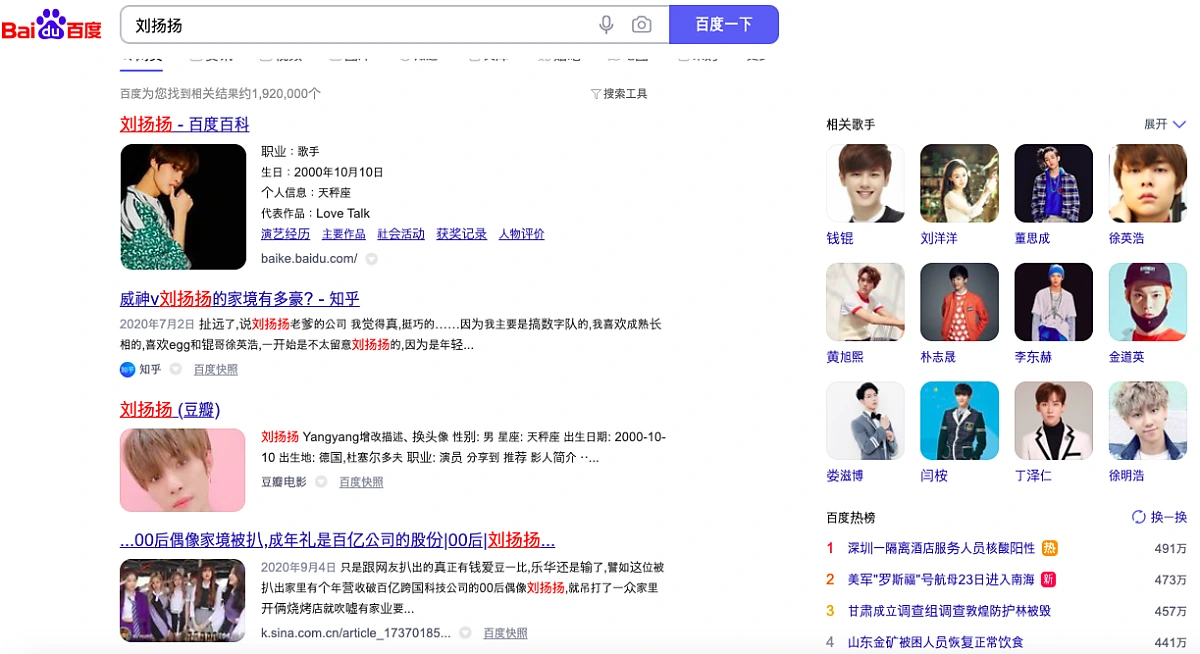This screenshot has height=654, width=1200.
Task: Open the funnel icon beside 搜索工具
Action: click(x=595, y=91)
